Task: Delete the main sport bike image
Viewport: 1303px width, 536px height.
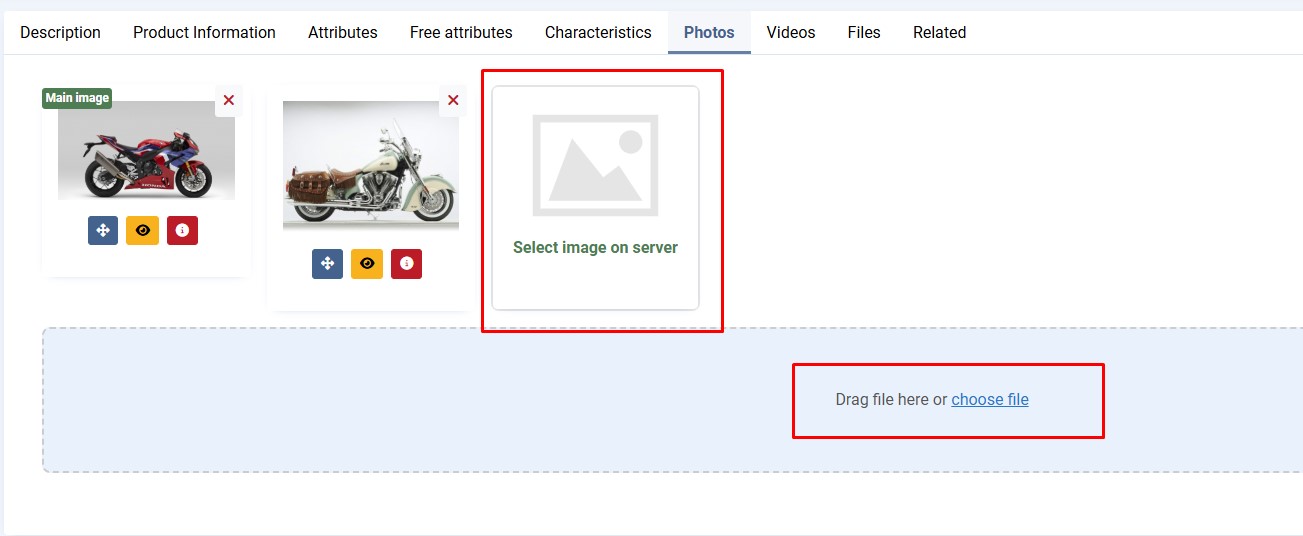Action: point(229,100)
